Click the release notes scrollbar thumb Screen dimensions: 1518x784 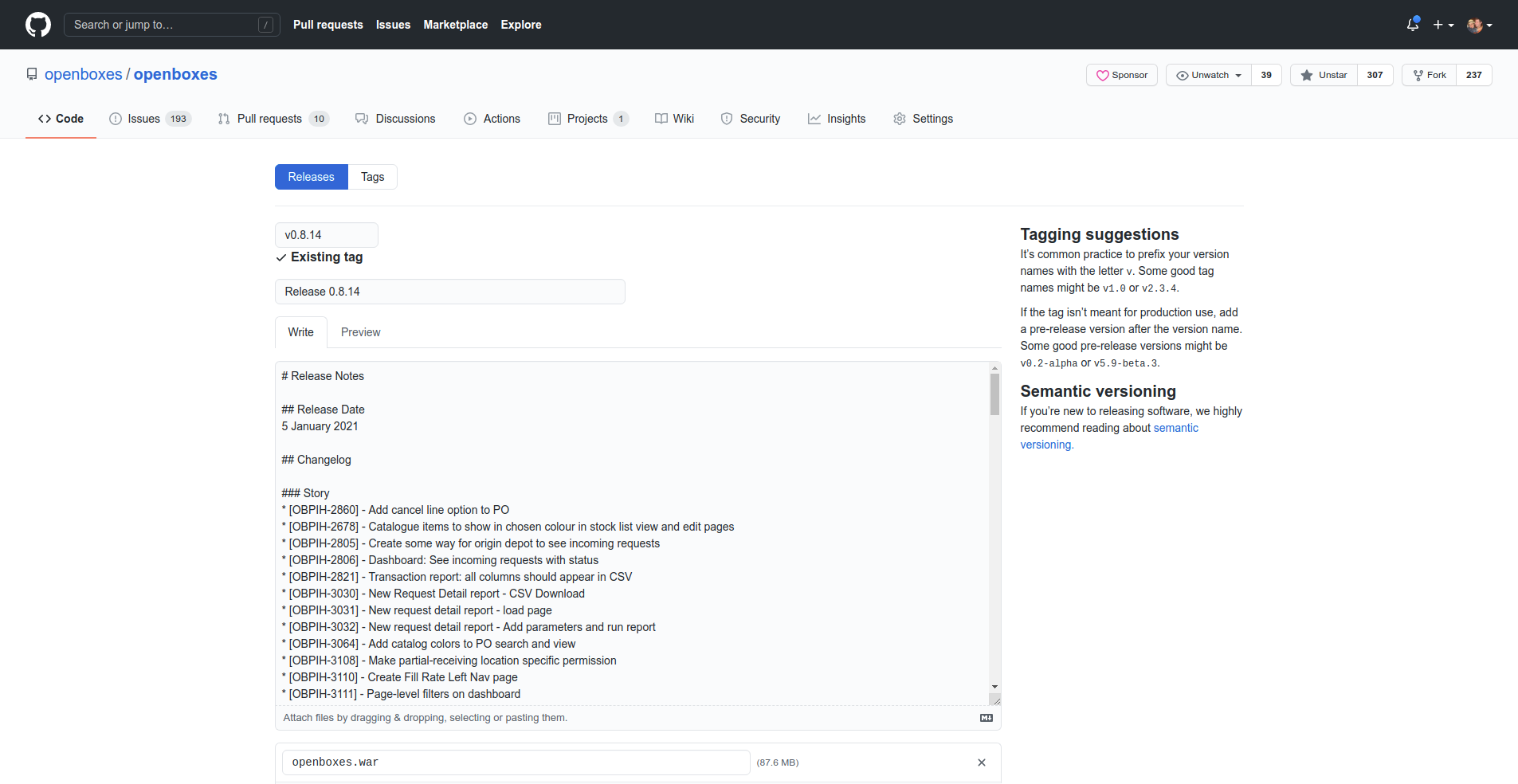994,394
